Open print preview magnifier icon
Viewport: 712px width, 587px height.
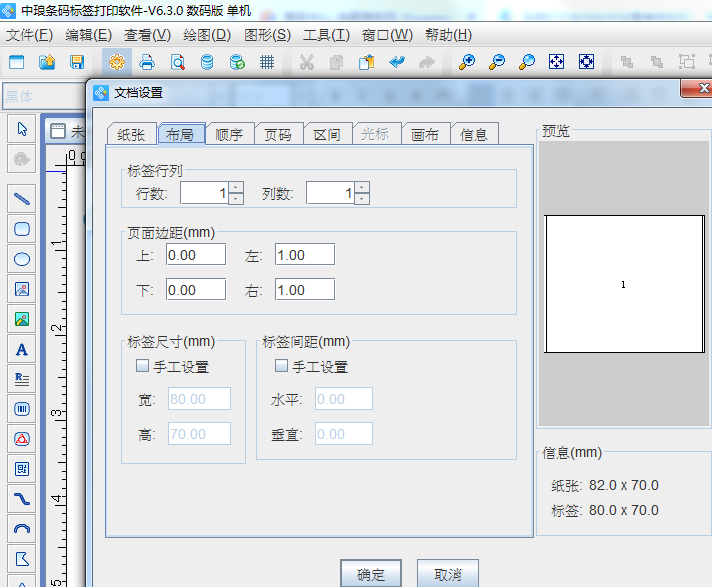coord(177,62)
